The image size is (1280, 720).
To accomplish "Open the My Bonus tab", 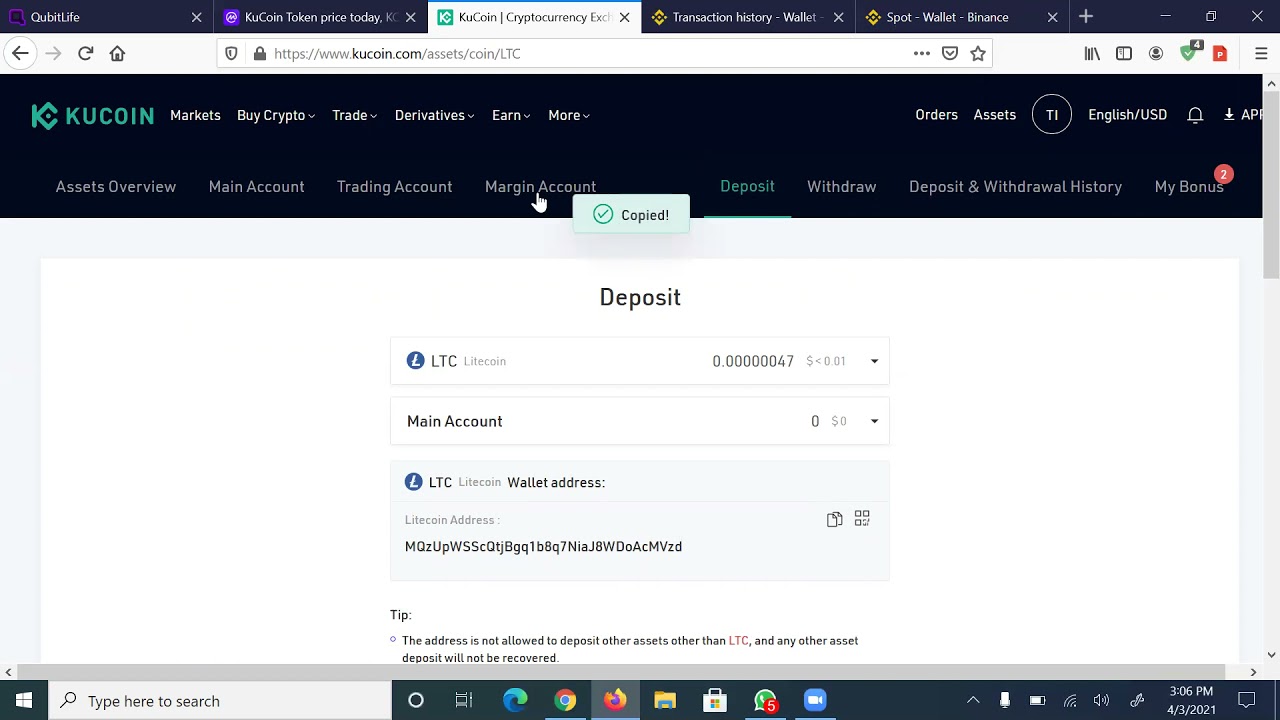I will (x=1189, y=187).
